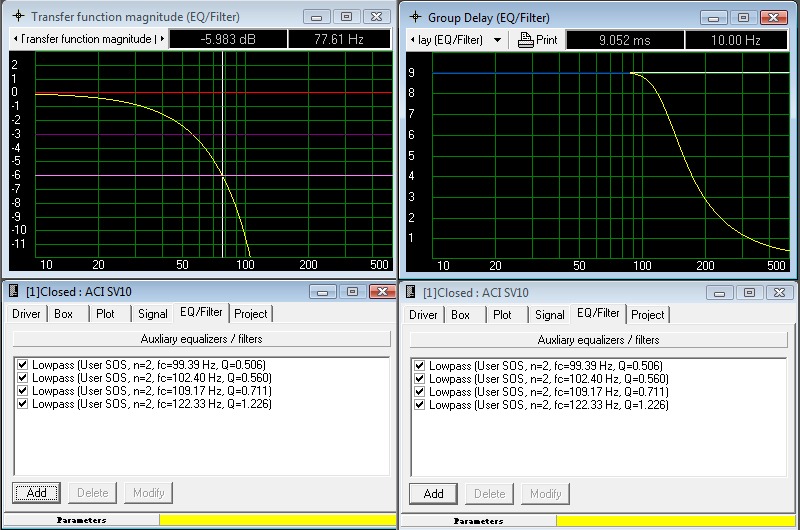Viewport: 800px width, 530px height.
Task: Click the Modify button in the right window
Action: (545, 494)
